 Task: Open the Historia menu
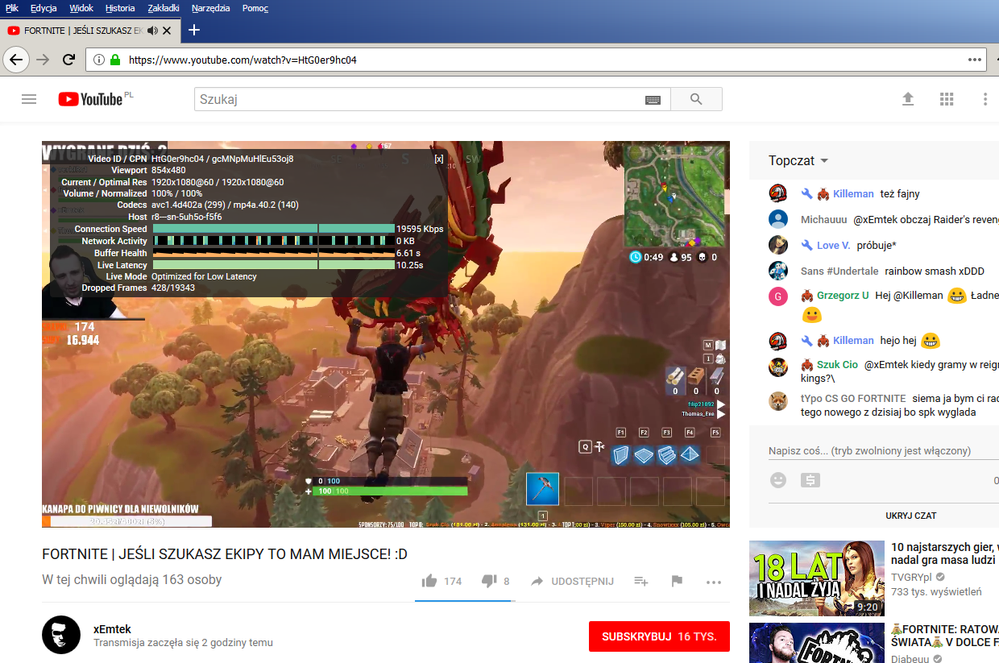click(120, 8)
